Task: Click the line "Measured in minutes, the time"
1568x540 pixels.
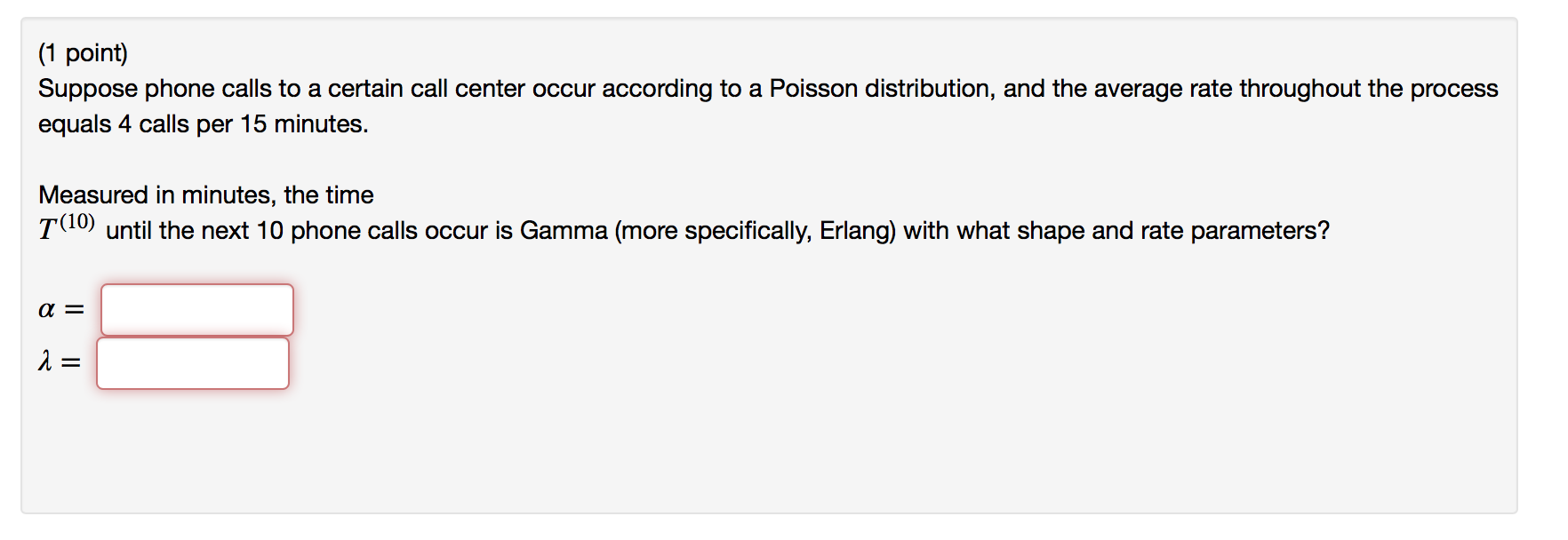Action: 206,195
